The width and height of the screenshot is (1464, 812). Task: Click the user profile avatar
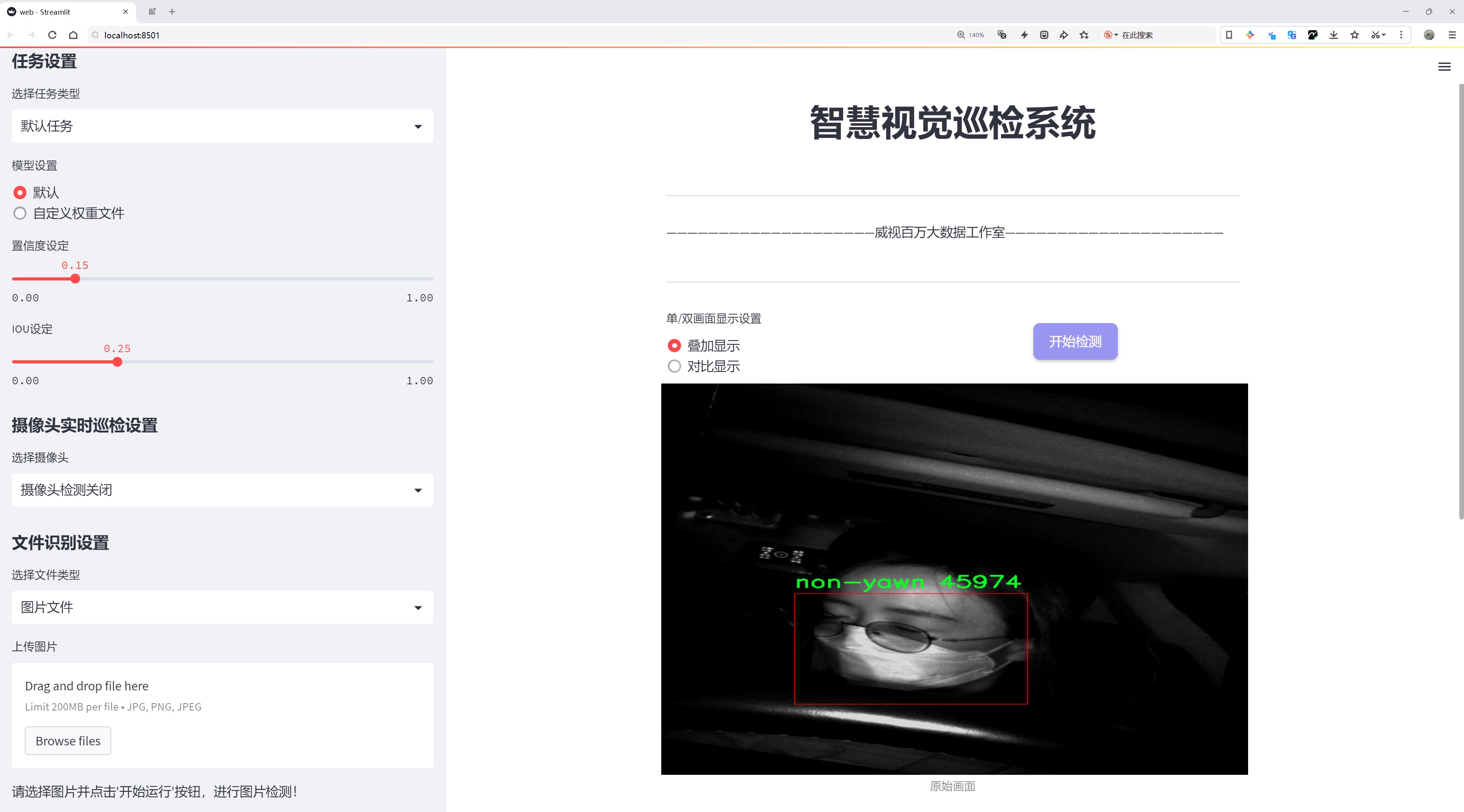[1429, 34]
